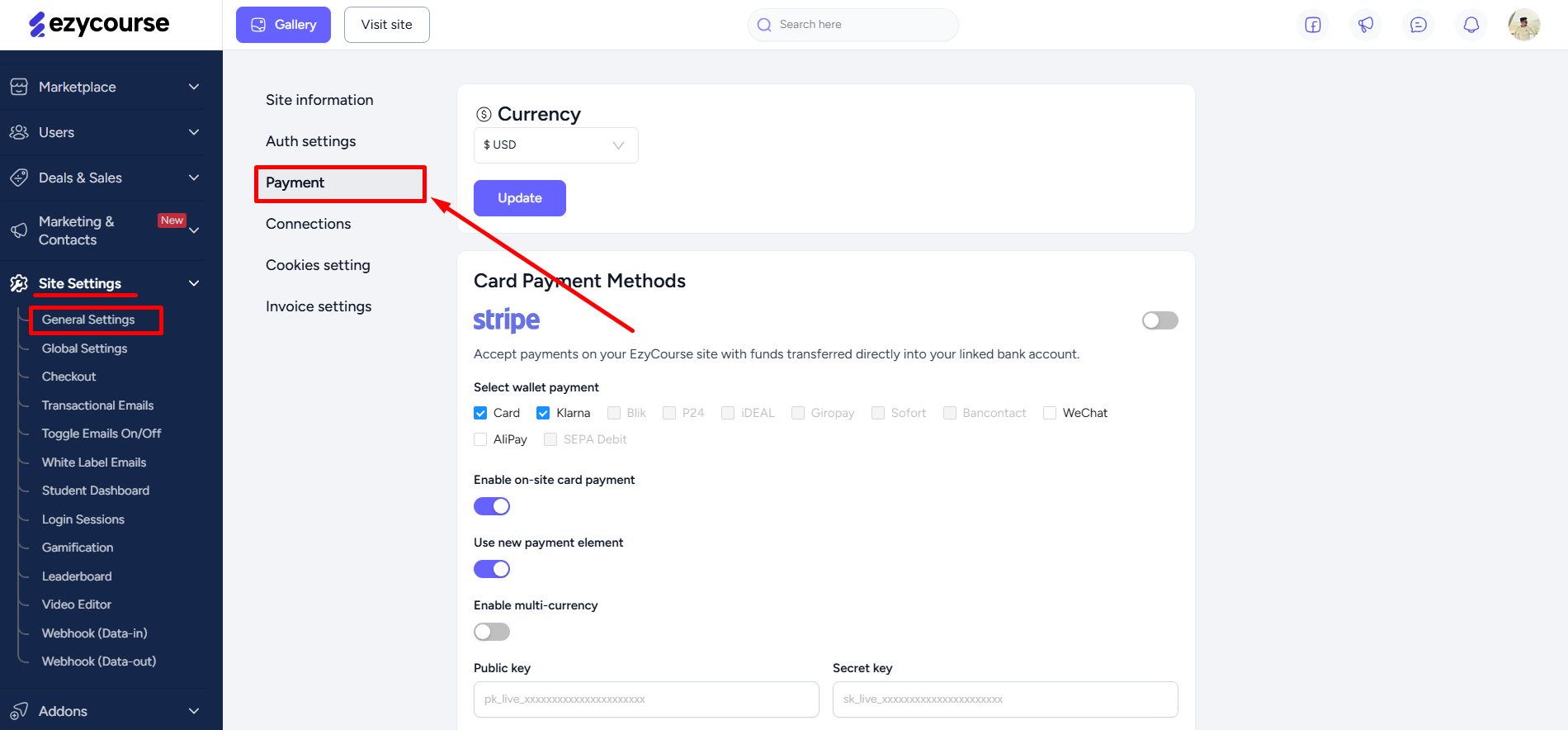
Task: Click the ezycourse logo
Action: (99, 24)
